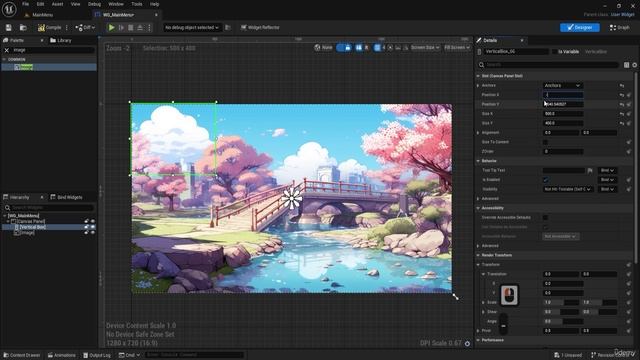
Task: Open the Fill Screen dropdown
Action: [x=456, y=47]
